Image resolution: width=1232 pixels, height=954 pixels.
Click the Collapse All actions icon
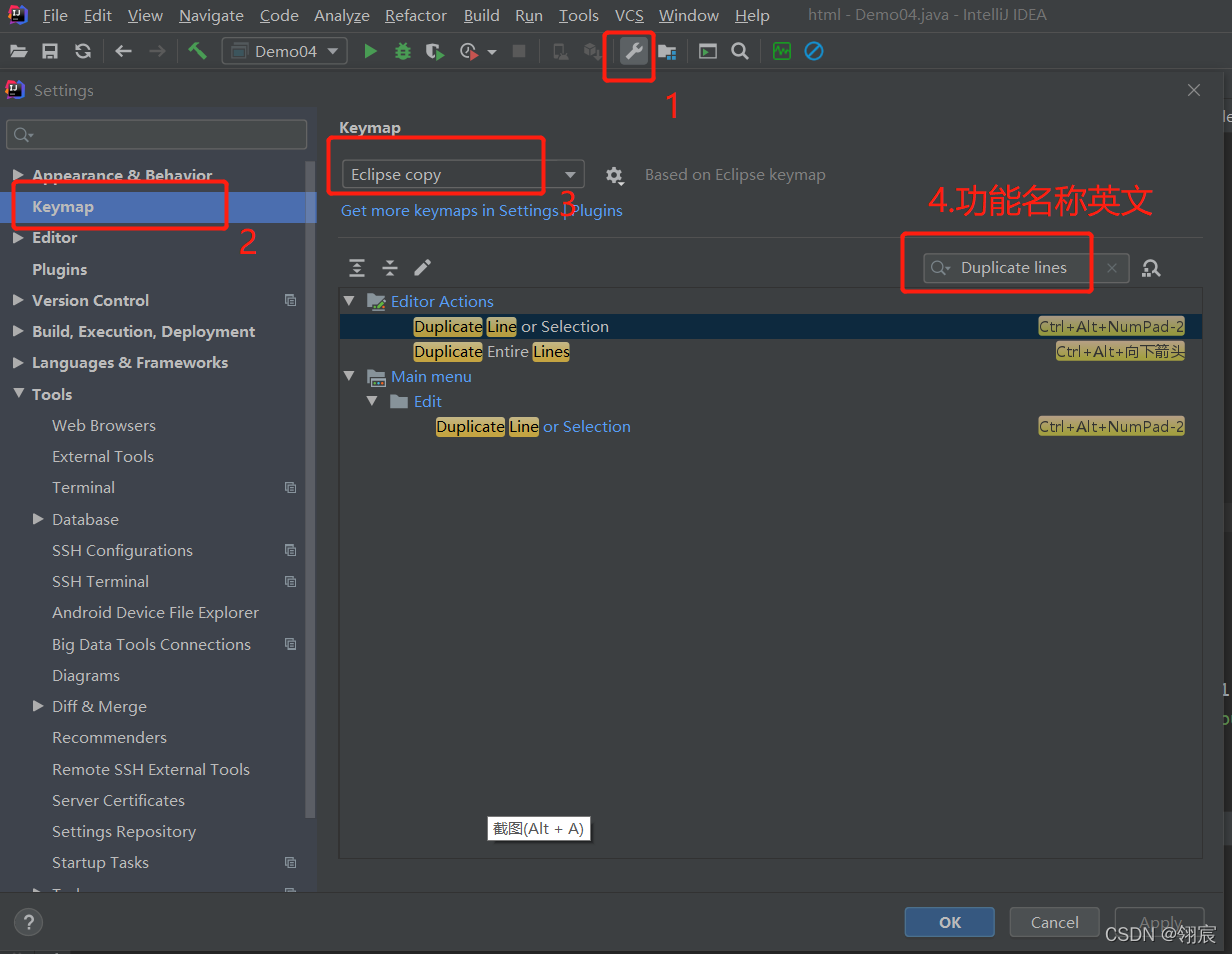(390, 268)
